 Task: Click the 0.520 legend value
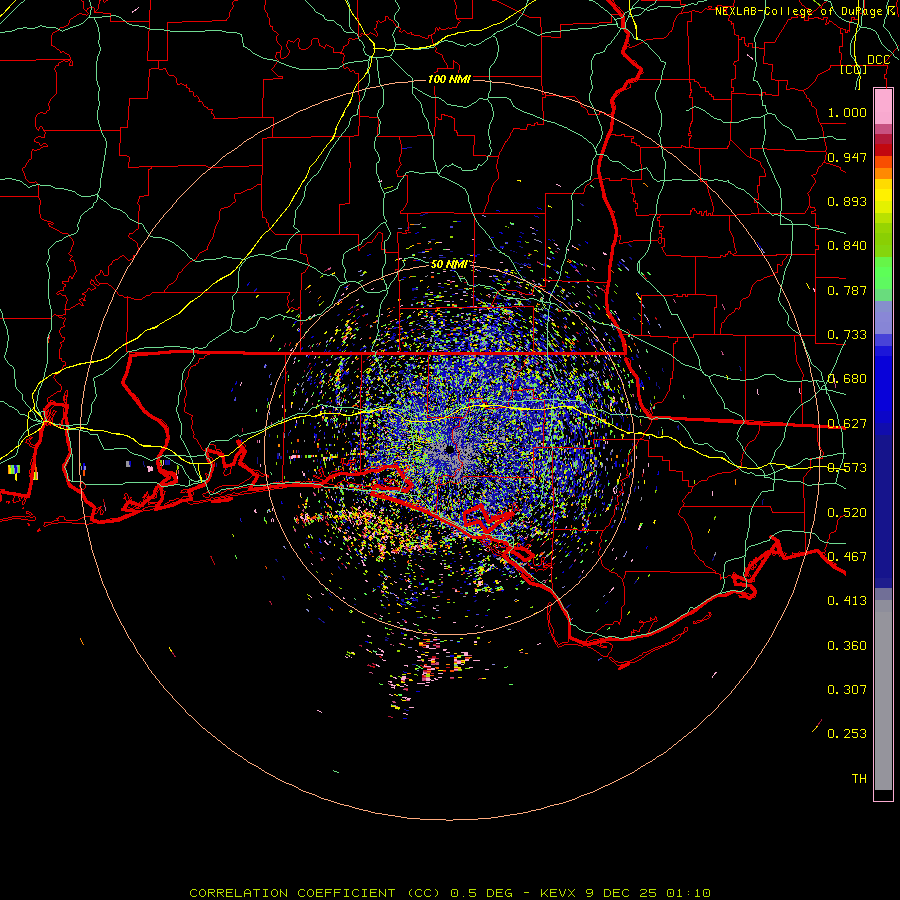pyautogui.click(x=847, y=513)
